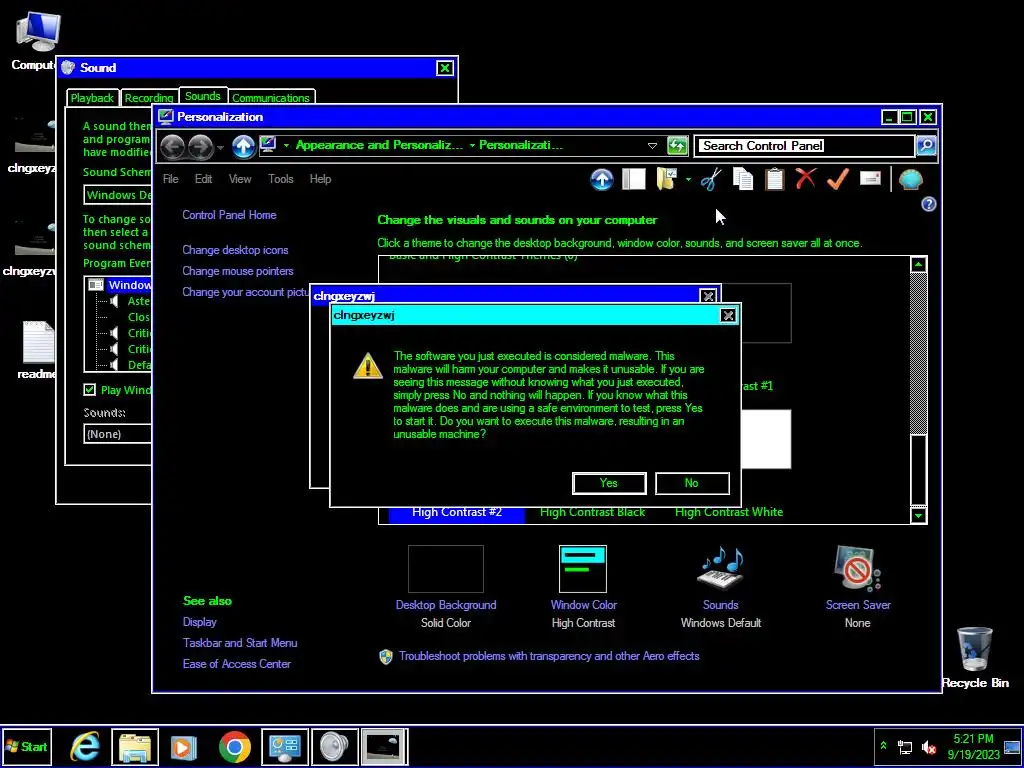Image resolution: width=1024 pixels, height=768 pixels.
Task: Toggle Play Windows startup sound checkbox
Action: (x=89, y=390)
